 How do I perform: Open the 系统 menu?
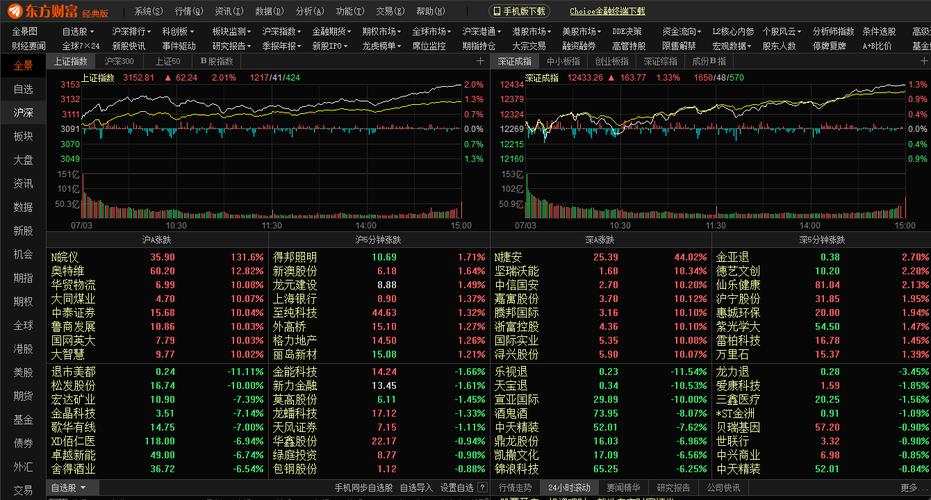click(148, 11)
